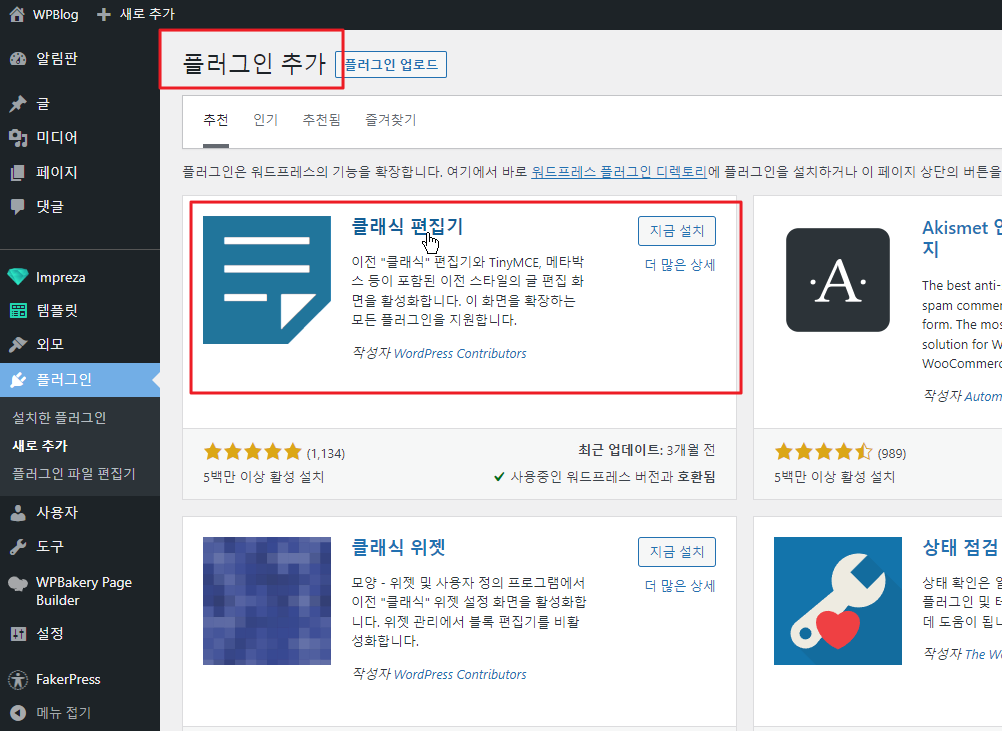Click the 댓글 comment bubble icon

click(18, 206)
